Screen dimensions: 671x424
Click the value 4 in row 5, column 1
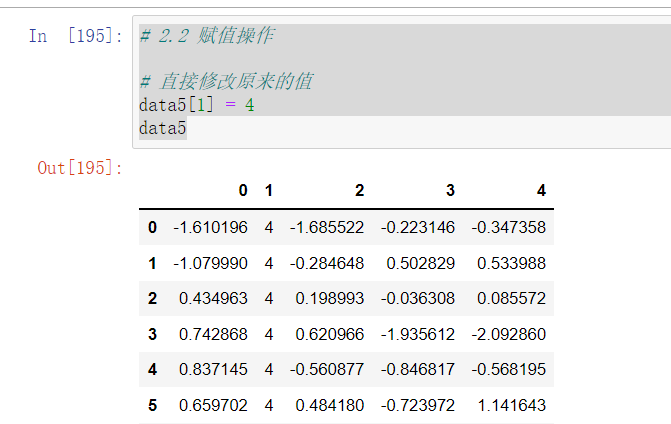[x=269, y=405]
